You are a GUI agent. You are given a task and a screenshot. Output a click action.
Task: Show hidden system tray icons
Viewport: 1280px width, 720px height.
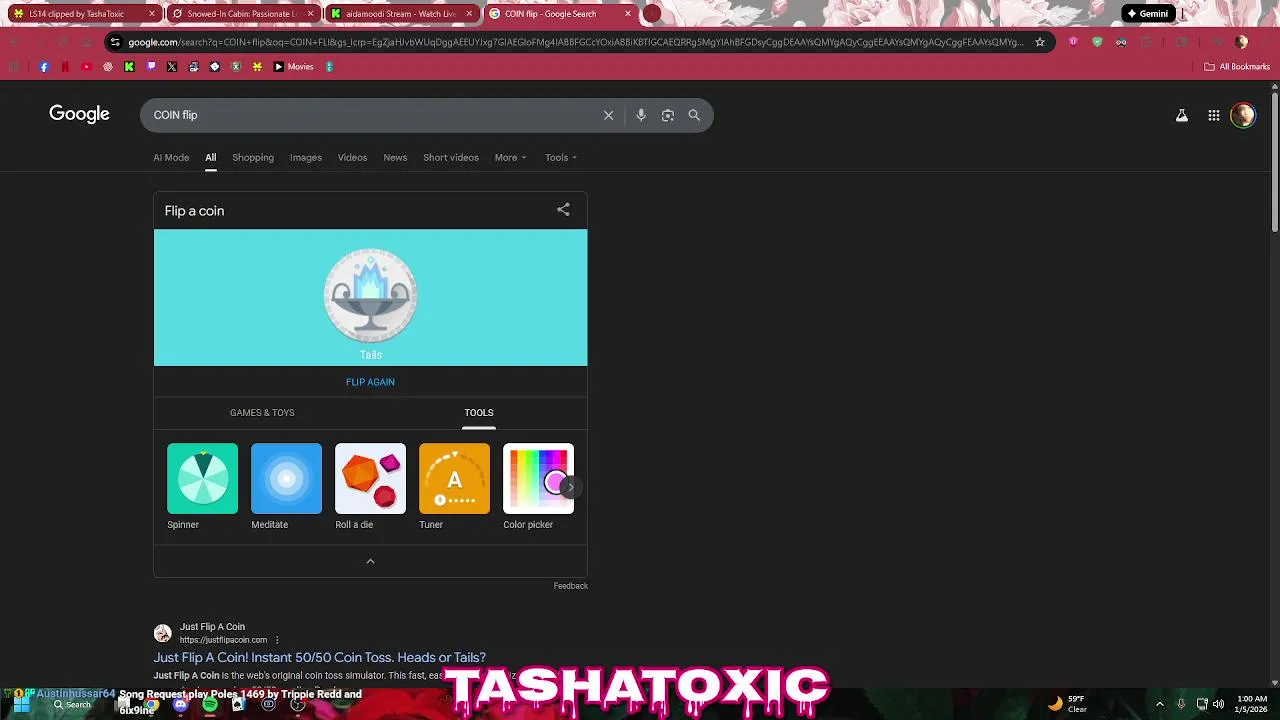1160,704
